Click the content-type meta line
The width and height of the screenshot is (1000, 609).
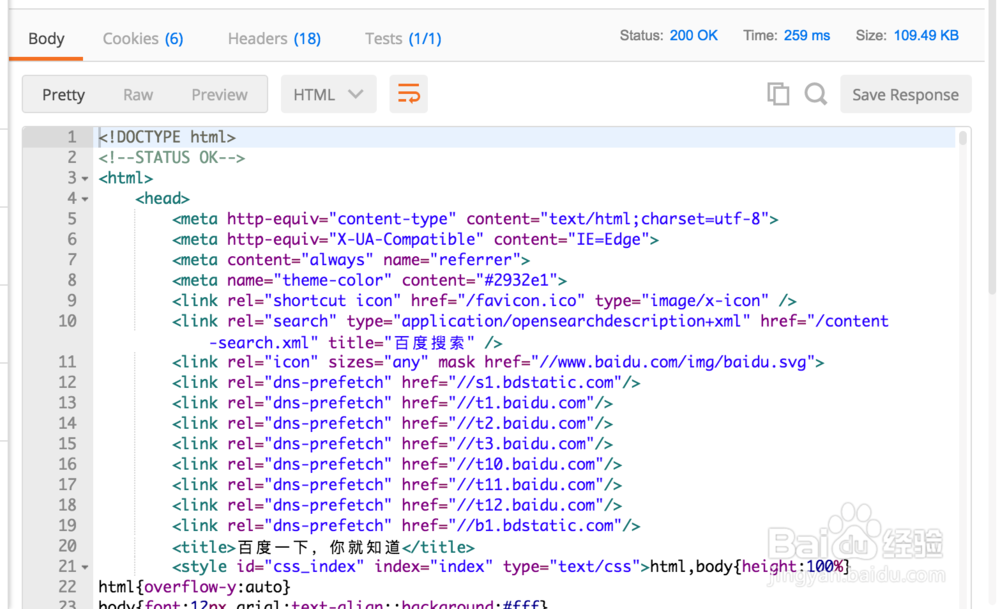pyautogui.click(x=475, y=219)
